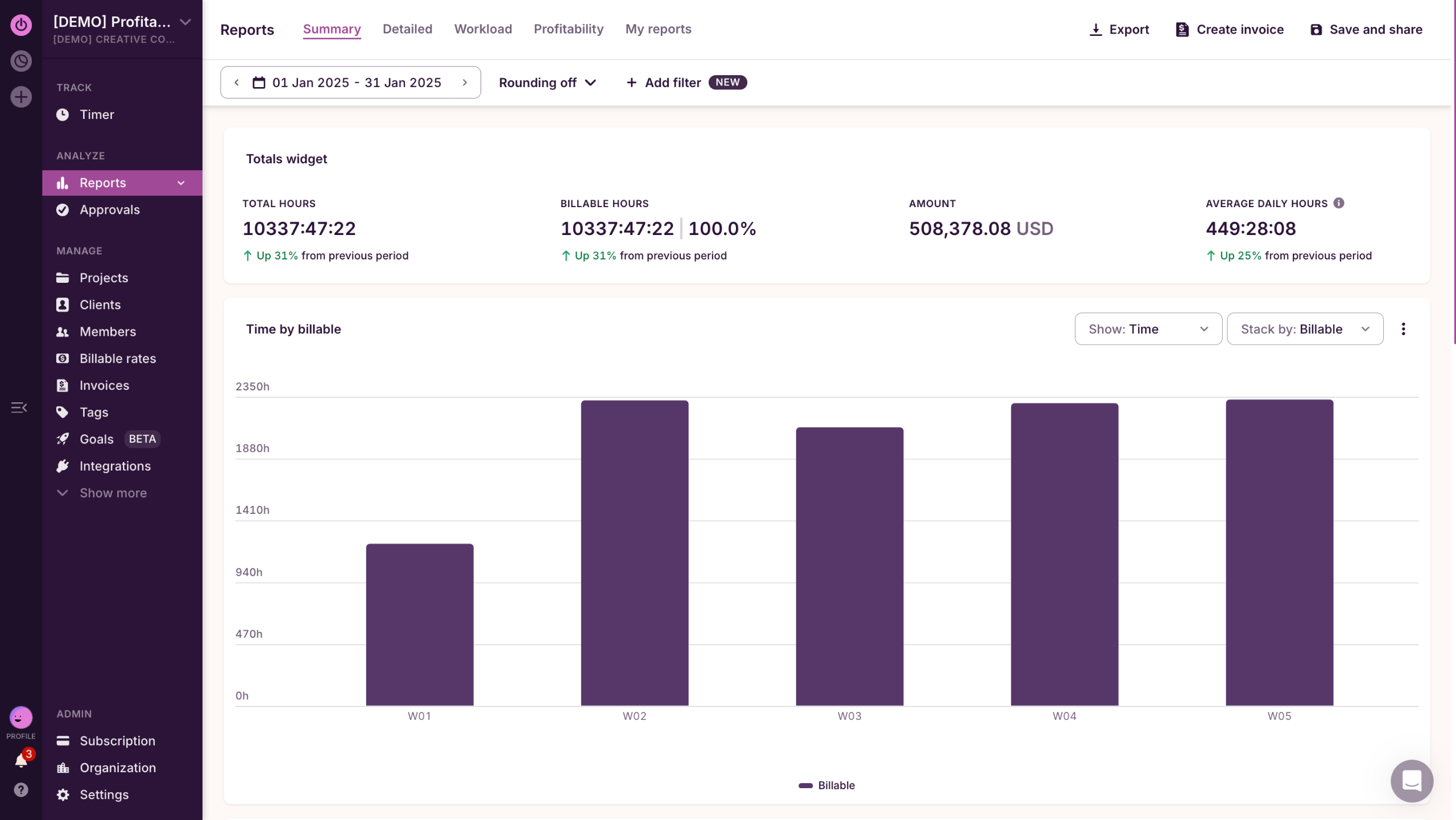Open the chat support bubble

tap(1411, 781)
